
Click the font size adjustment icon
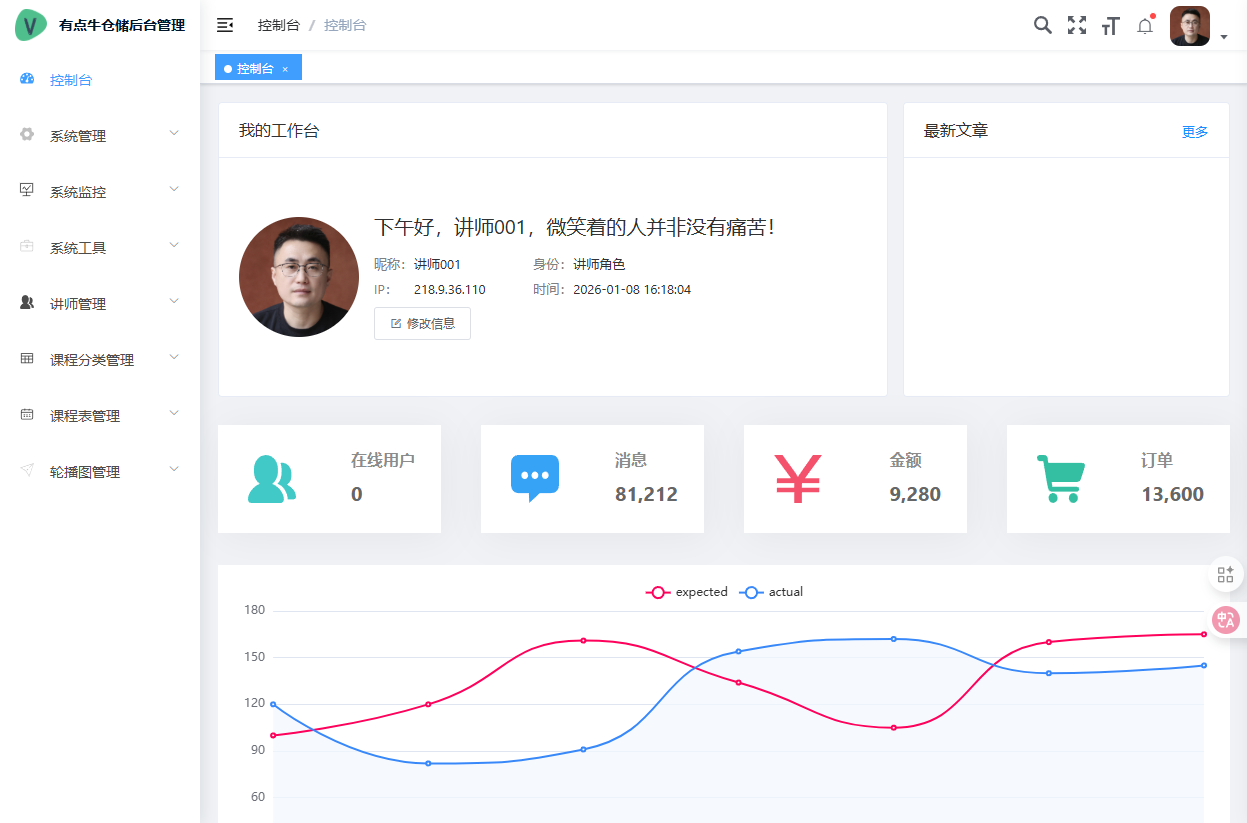click(x=1110, y=24)
